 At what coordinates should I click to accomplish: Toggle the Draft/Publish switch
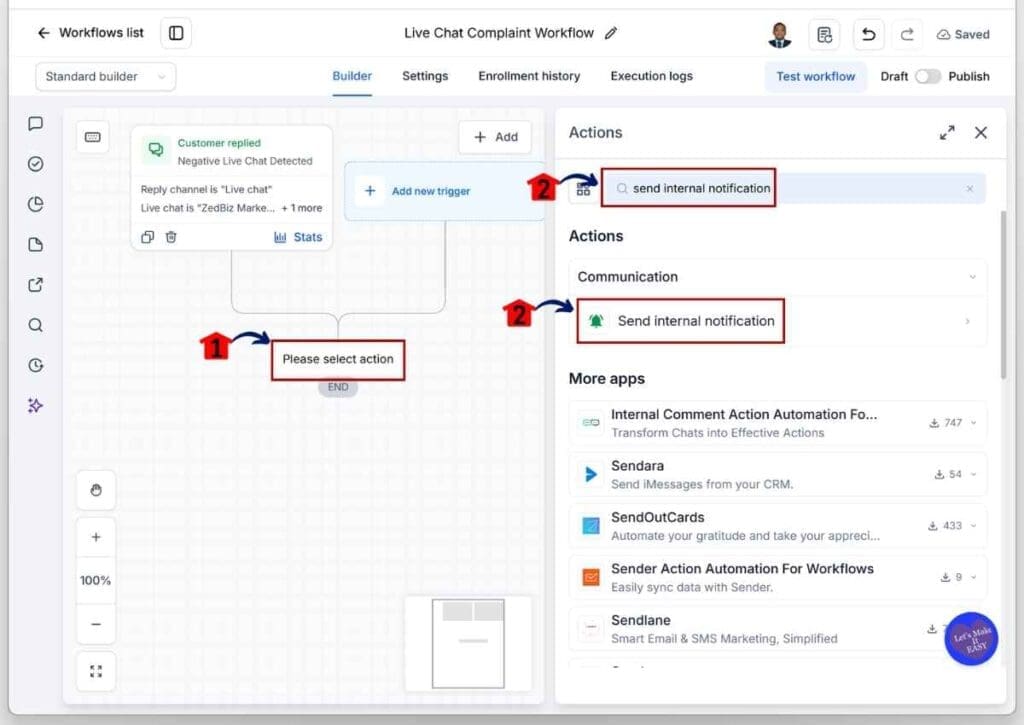[x=927, y=76]
